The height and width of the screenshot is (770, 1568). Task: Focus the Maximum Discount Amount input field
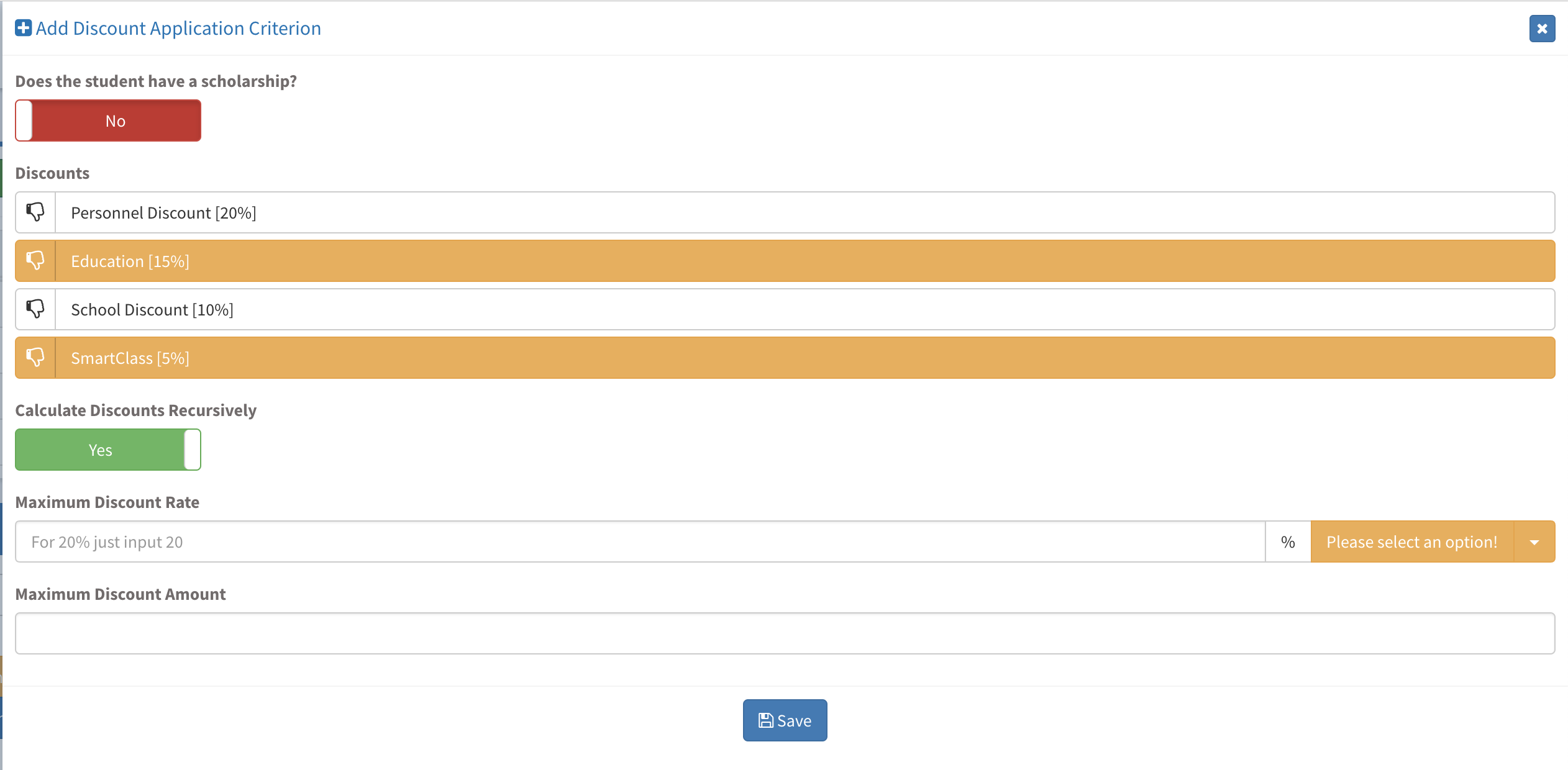(x=785, y=633)
